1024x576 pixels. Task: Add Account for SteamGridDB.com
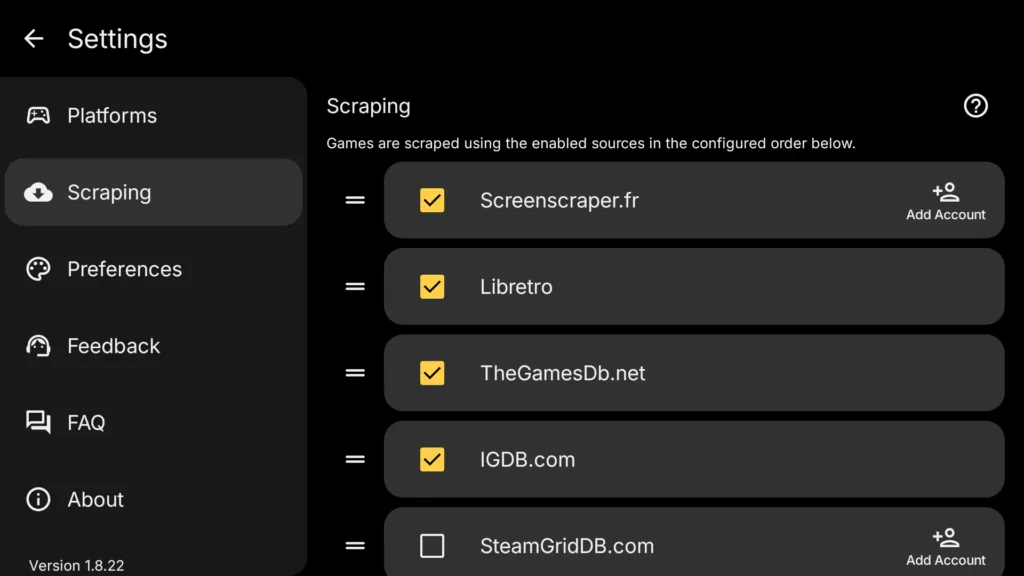click(946, 547)
